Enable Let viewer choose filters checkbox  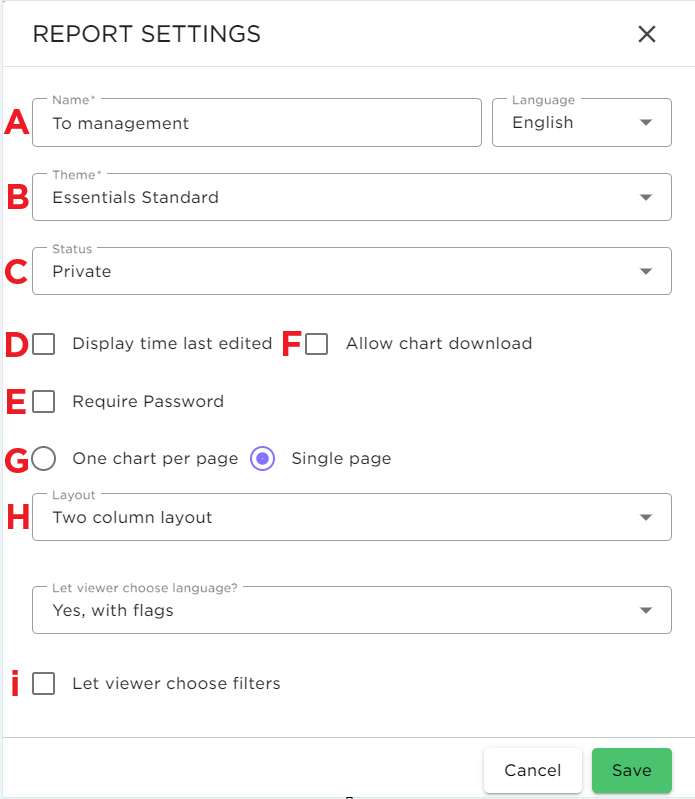43,683
